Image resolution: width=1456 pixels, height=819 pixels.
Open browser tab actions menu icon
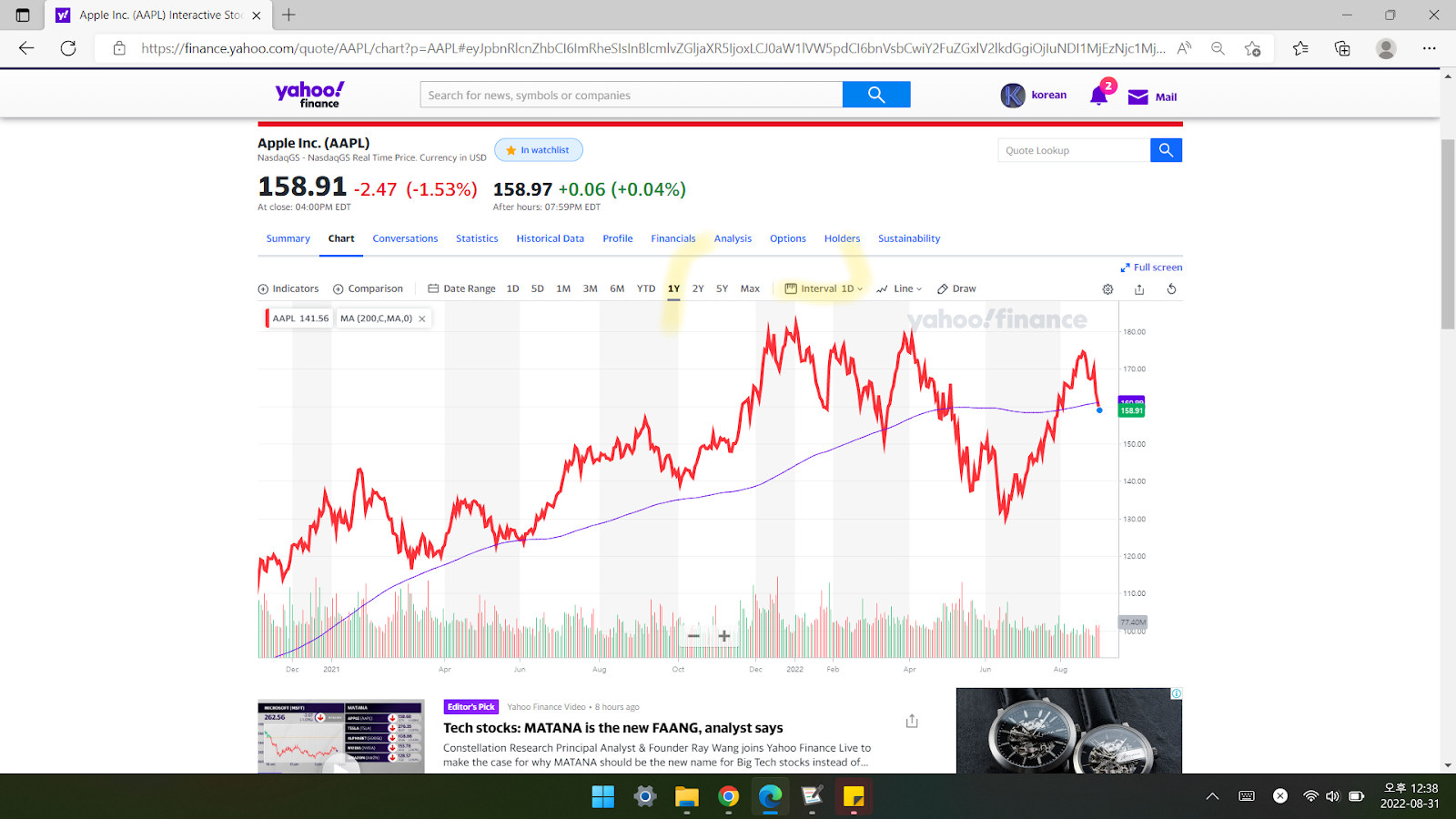pos(23,15)
